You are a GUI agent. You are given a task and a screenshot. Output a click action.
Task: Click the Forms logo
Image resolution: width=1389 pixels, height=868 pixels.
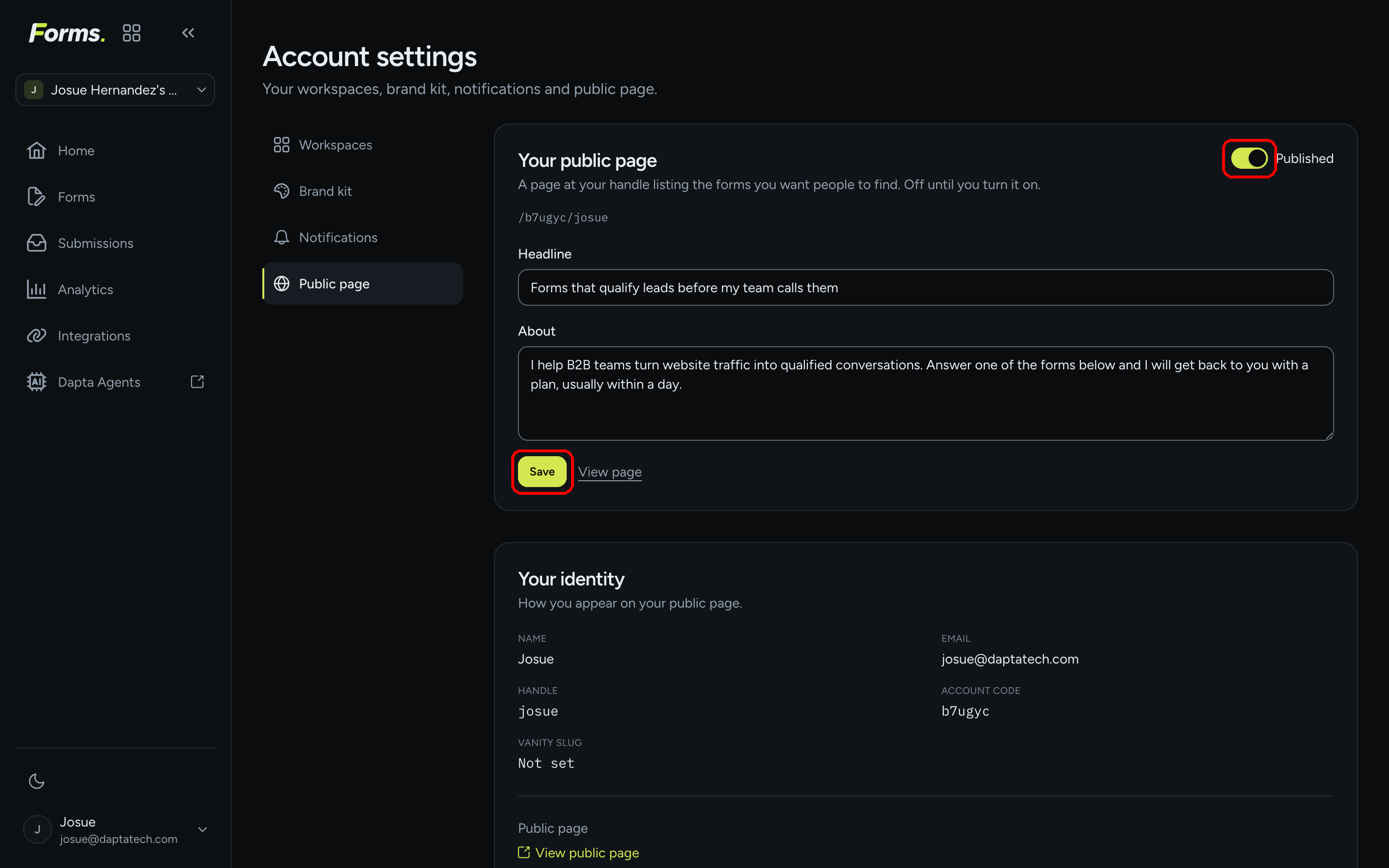coord(67,33)
